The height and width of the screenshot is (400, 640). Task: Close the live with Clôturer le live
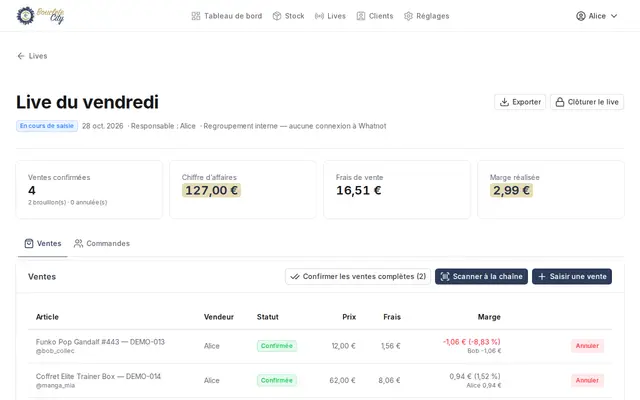tap(587, 102)
